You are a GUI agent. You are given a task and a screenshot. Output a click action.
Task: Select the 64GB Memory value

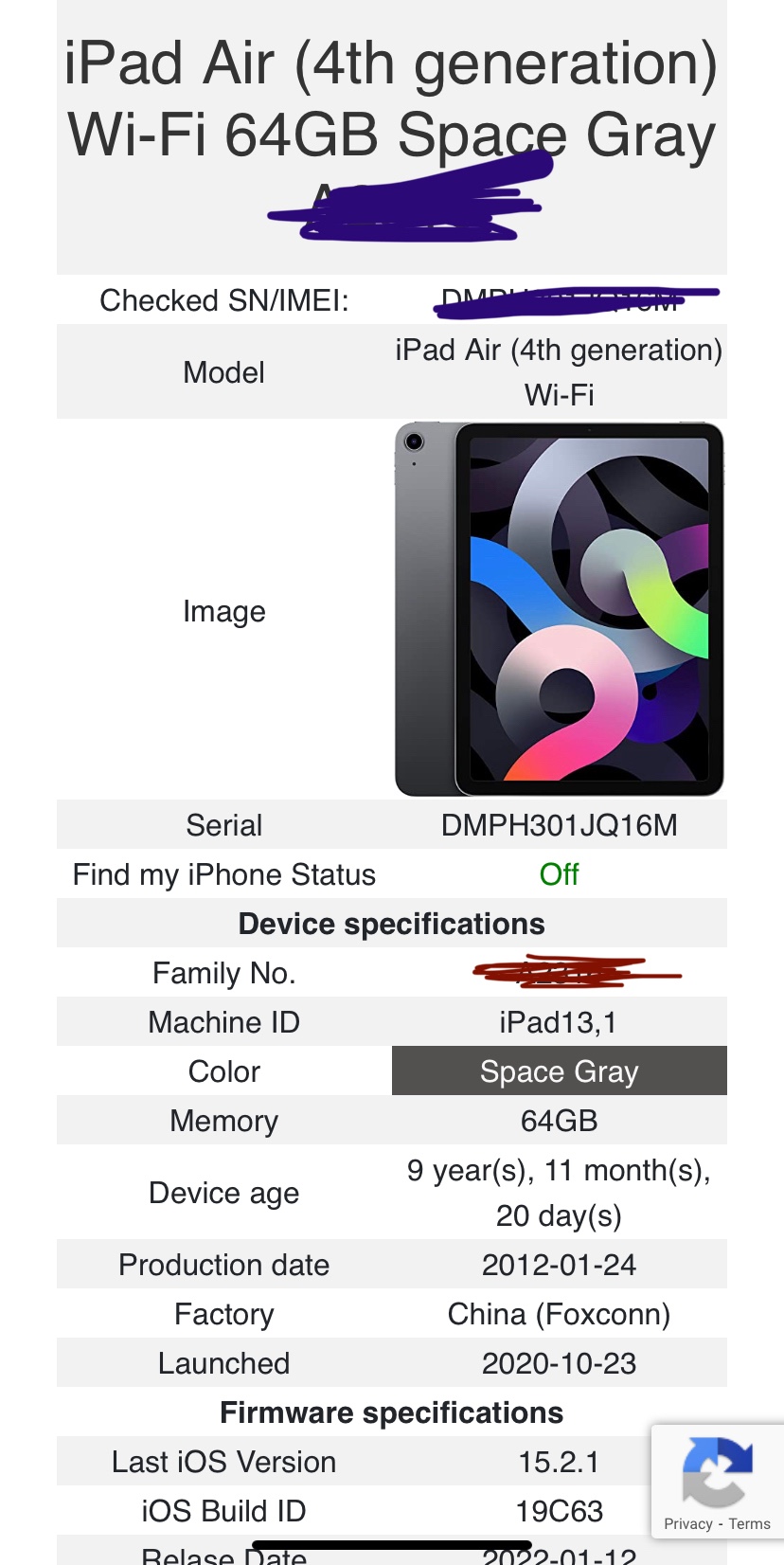[560, 1121]
